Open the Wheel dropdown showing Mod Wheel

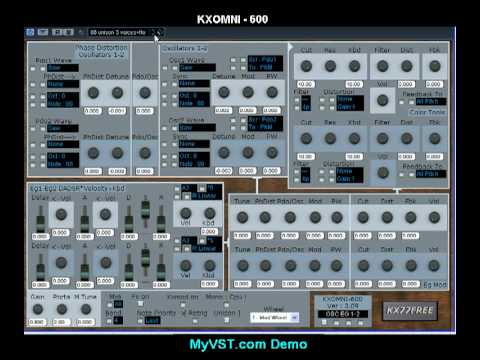(275, 318)
